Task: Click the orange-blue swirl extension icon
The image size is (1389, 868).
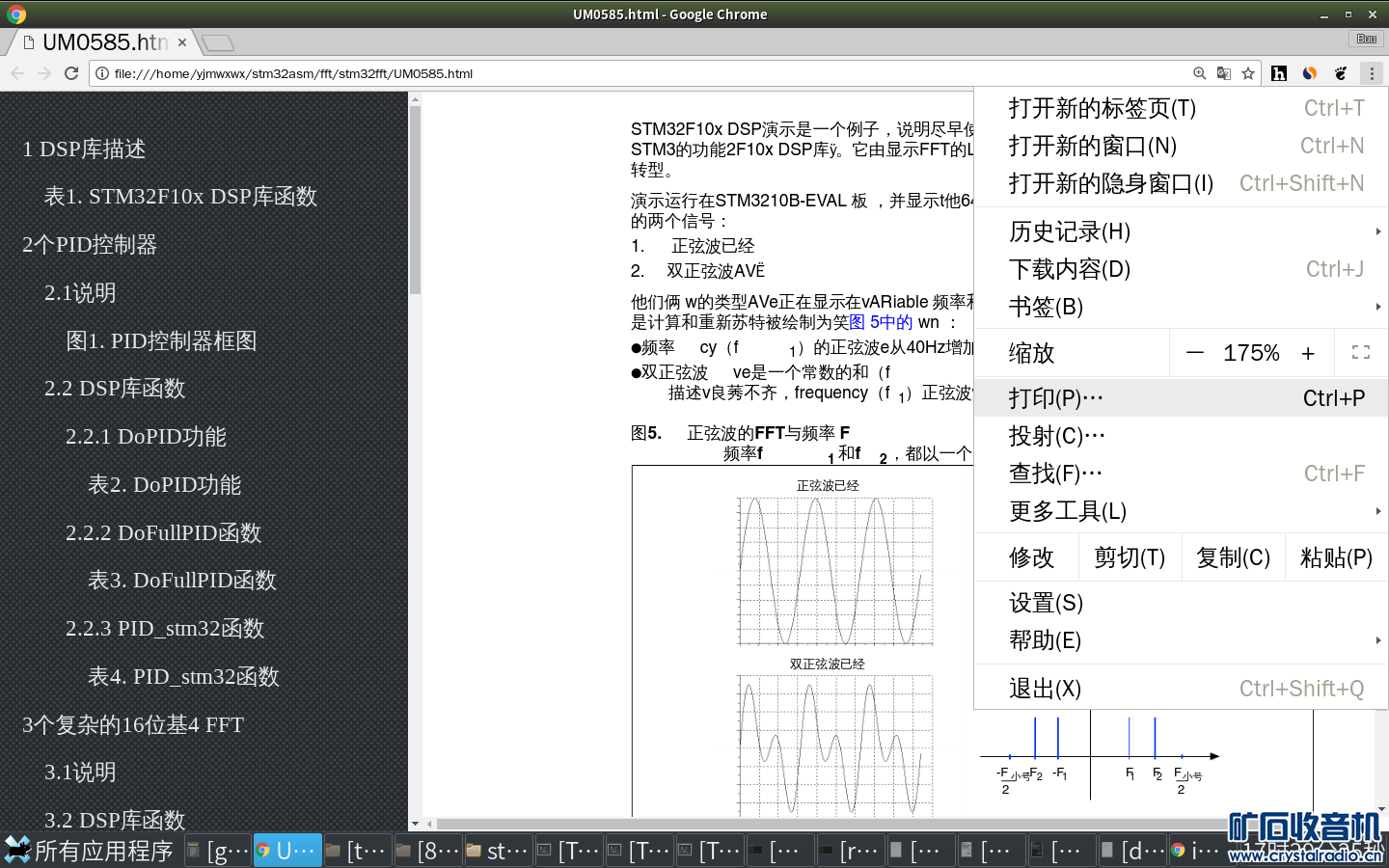Action: click(x=1310, y=73)
